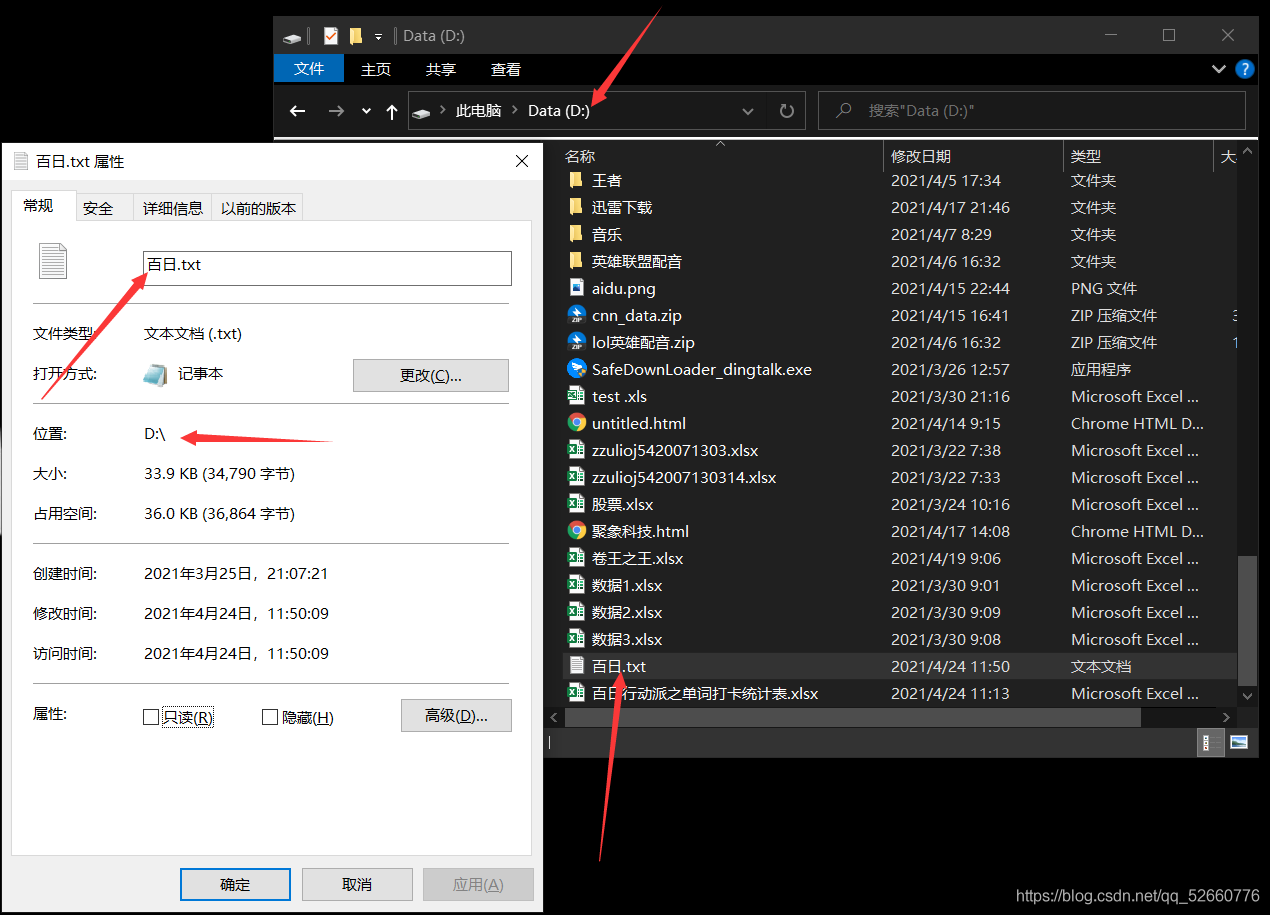Switch to large thumbnails view icon
Screen dimensions: 1270x915
1239,742
